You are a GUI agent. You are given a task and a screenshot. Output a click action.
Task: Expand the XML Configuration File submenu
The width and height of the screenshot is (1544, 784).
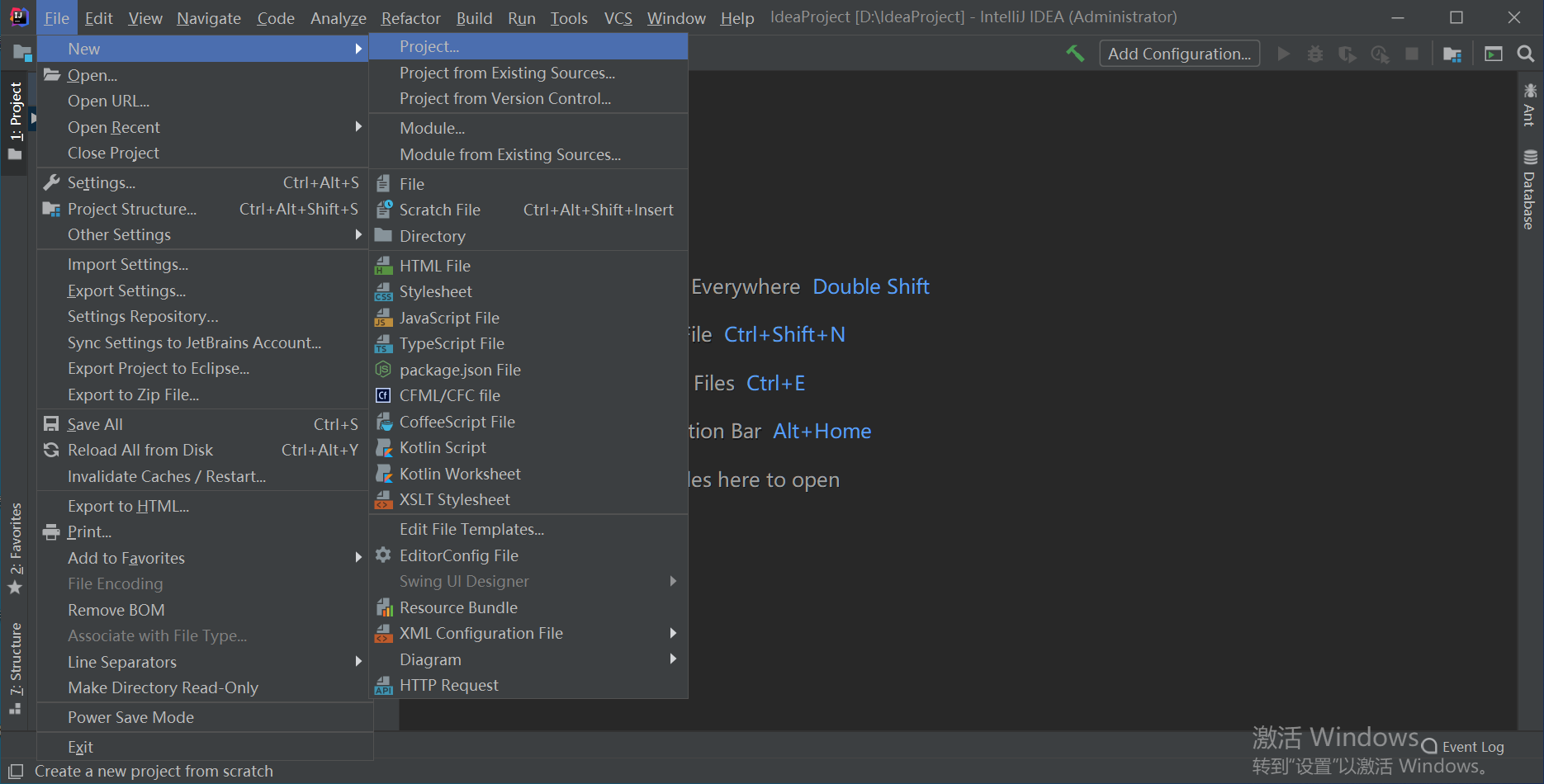pyautogui.click(x=673, y=633)
